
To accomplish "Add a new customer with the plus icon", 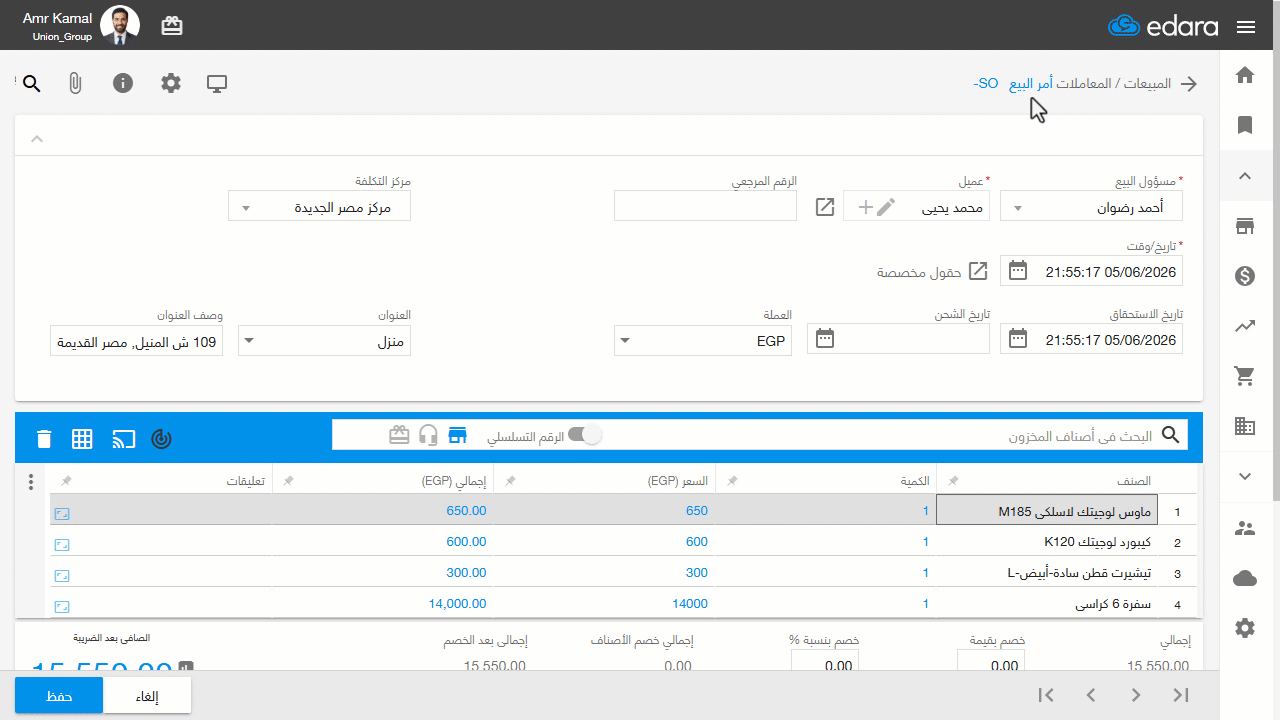I will point(865,207).
